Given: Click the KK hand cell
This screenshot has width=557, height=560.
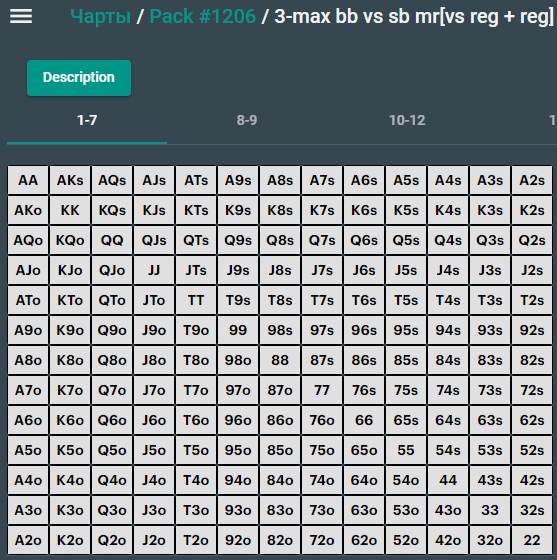Looking at the screenshot, I should pyautogui.click(x=70, y=210).
